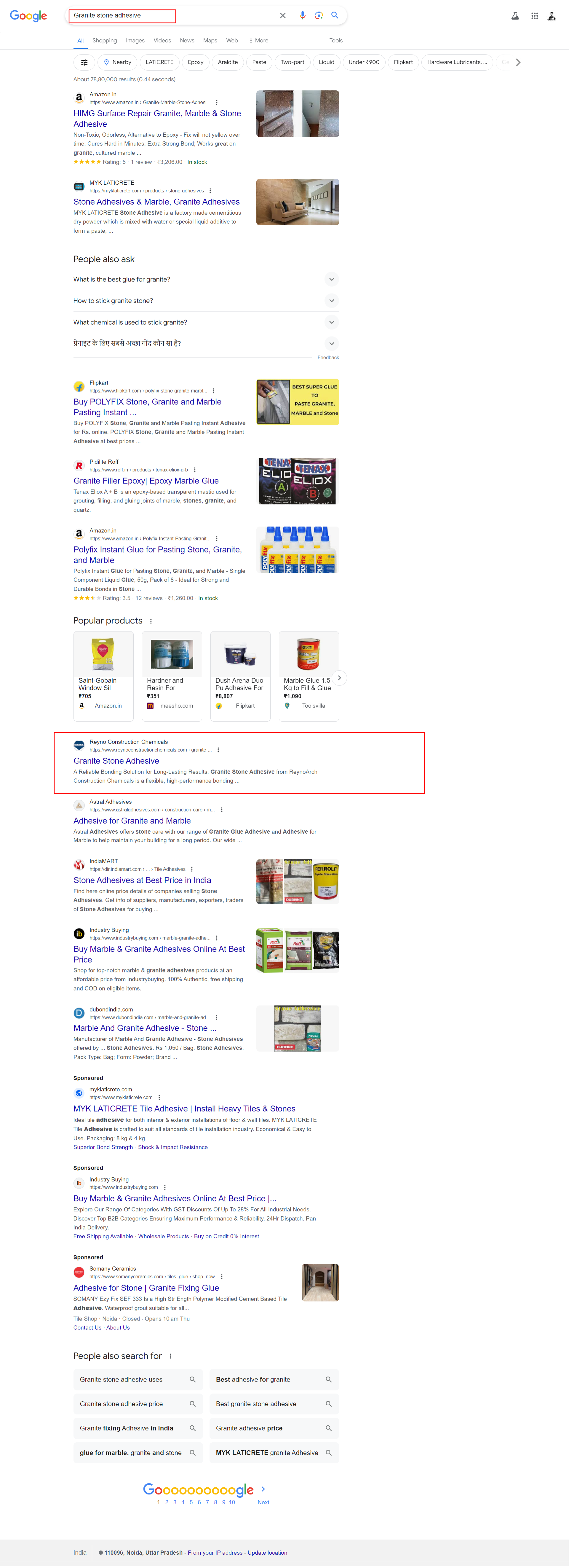The width and height of the screenshot is (569, 1568).
Task: Select the Nearby filter chip
Action: click(x=117, y=62)
